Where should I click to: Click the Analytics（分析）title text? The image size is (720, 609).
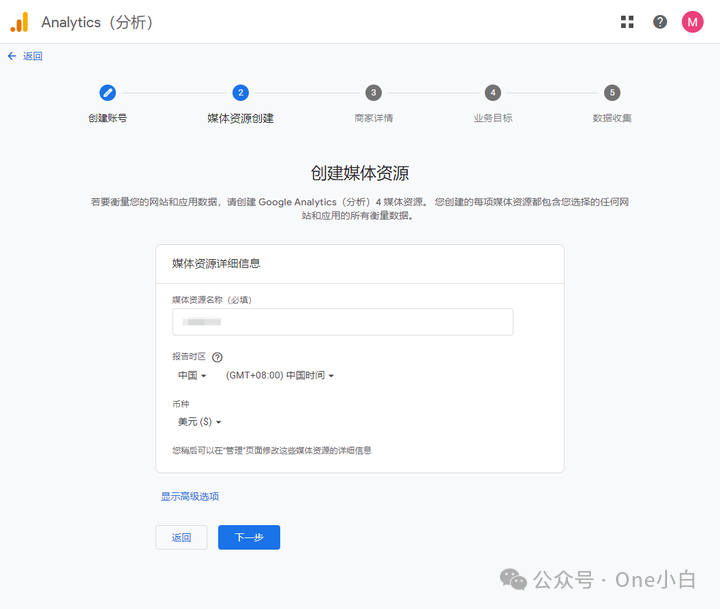[x=97, y=22]
